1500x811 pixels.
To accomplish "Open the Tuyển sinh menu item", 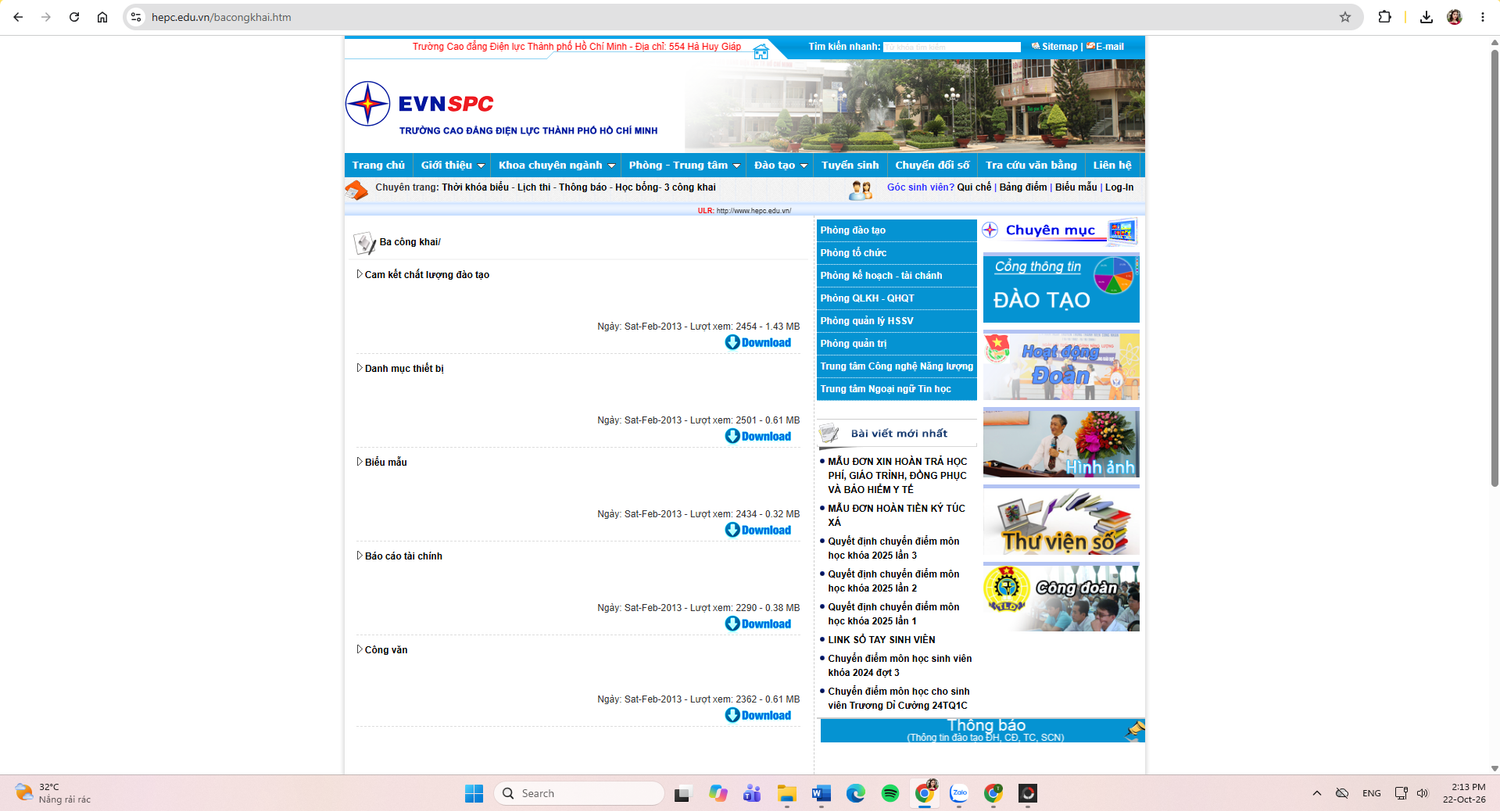I will click(x=850, y=165).
